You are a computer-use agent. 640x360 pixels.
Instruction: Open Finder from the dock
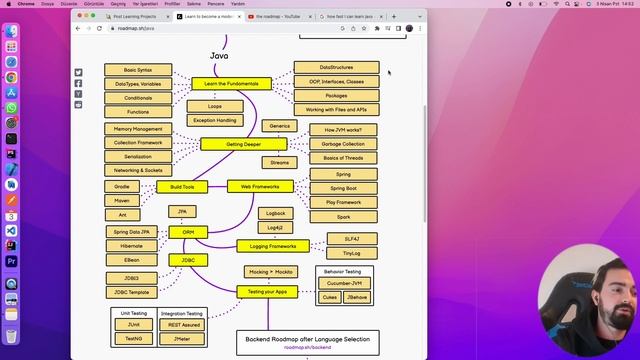11,31
